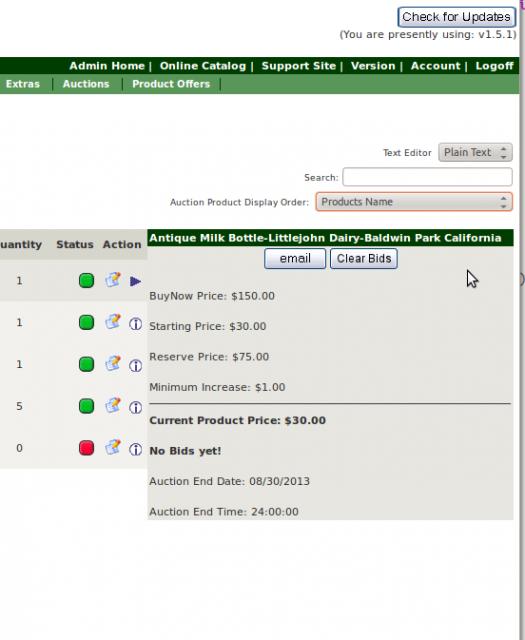This screenshot has height=640, width=525.
Task: Open the Auctions menu
Action: click(x=86, y=84)
